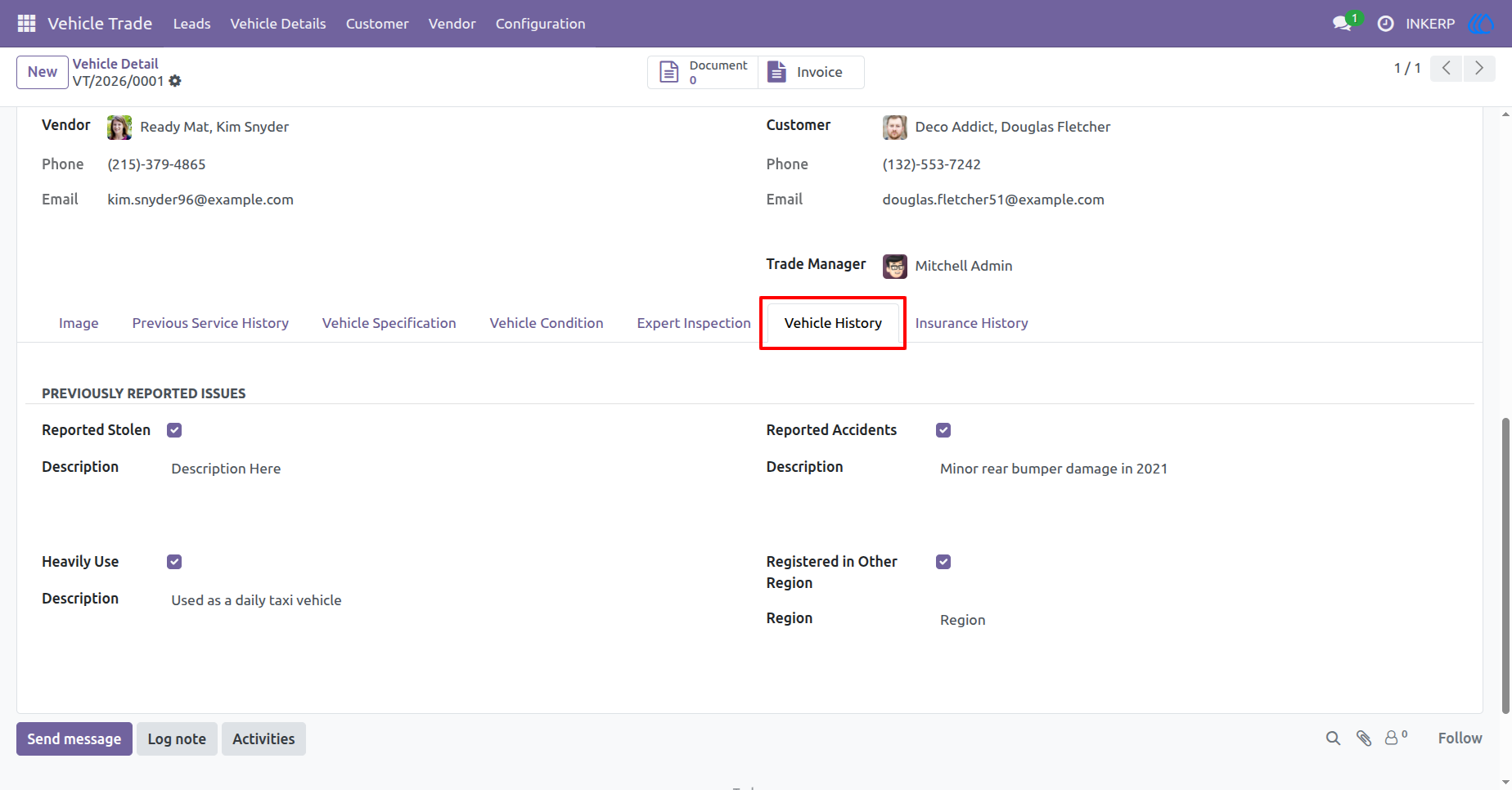Toggle Registered in Other Region checkbox
This screenshot has width=1512, height=790.
pyautogui.click(x=943, y=562)
